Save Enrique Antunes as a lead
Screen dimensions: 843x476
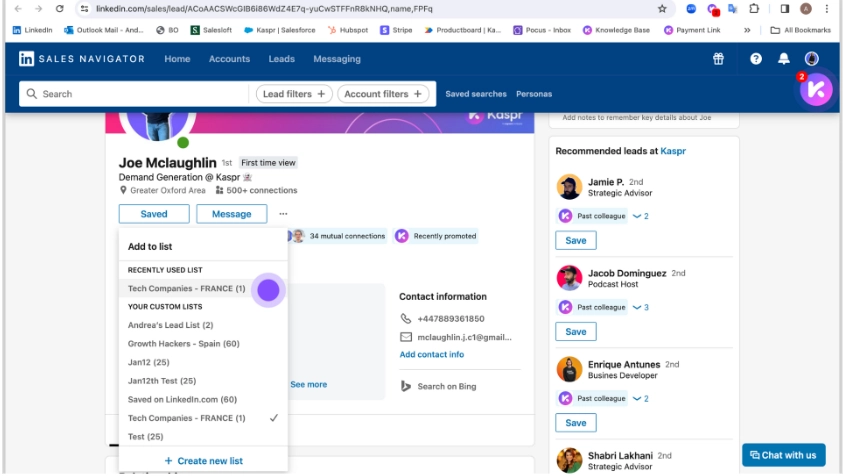coord(576,423)
